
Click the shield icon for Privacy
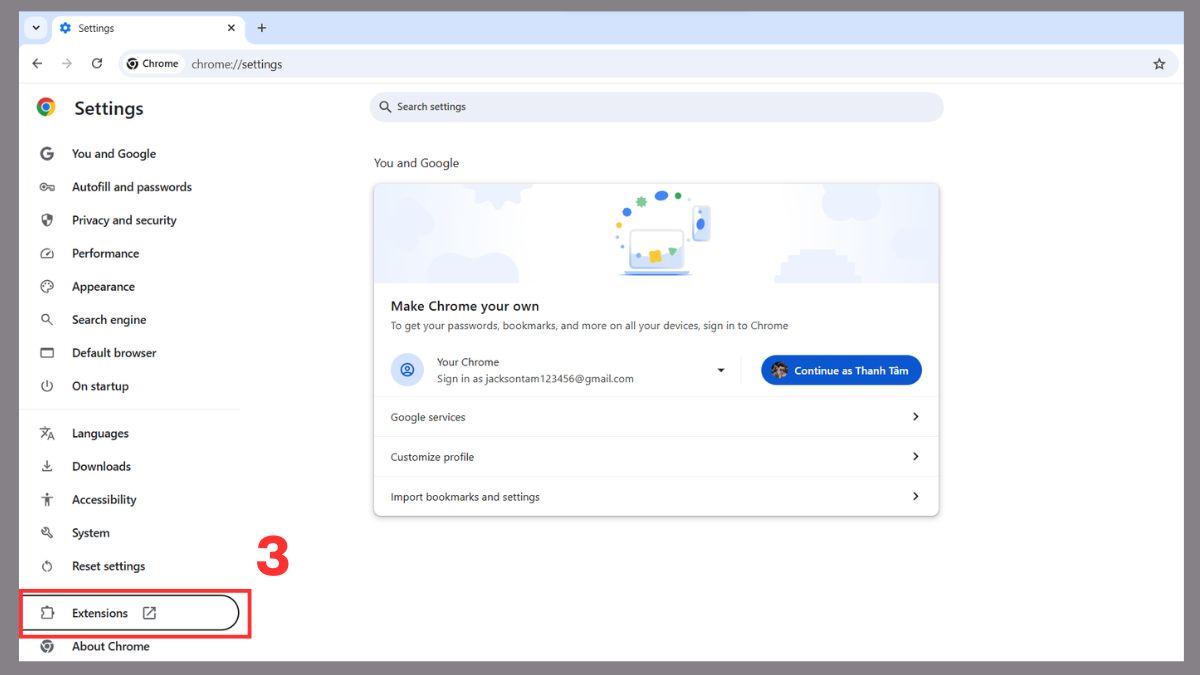pos(46,220)
